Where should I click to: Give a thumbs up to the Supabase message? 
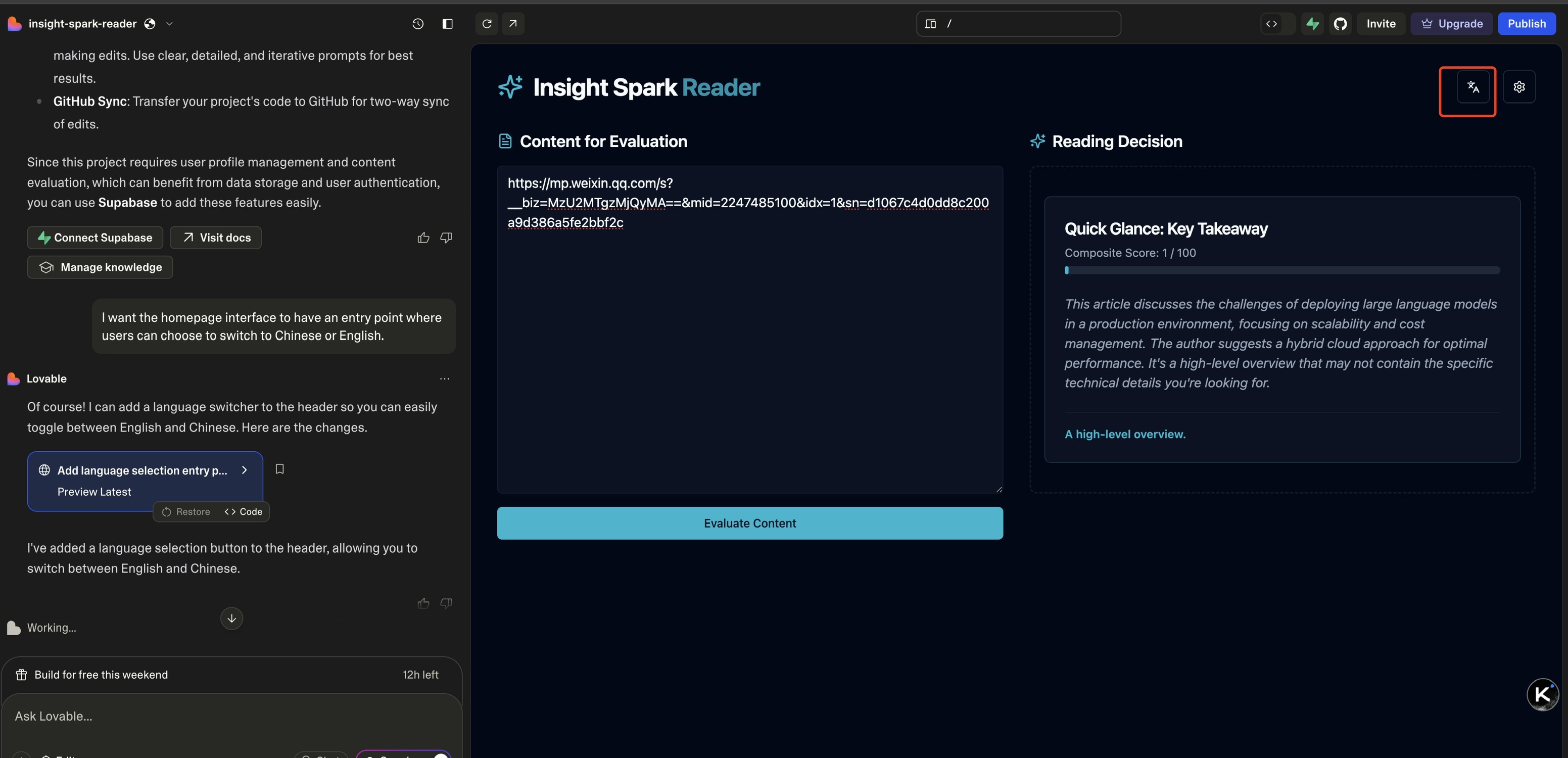coord(423,238)
